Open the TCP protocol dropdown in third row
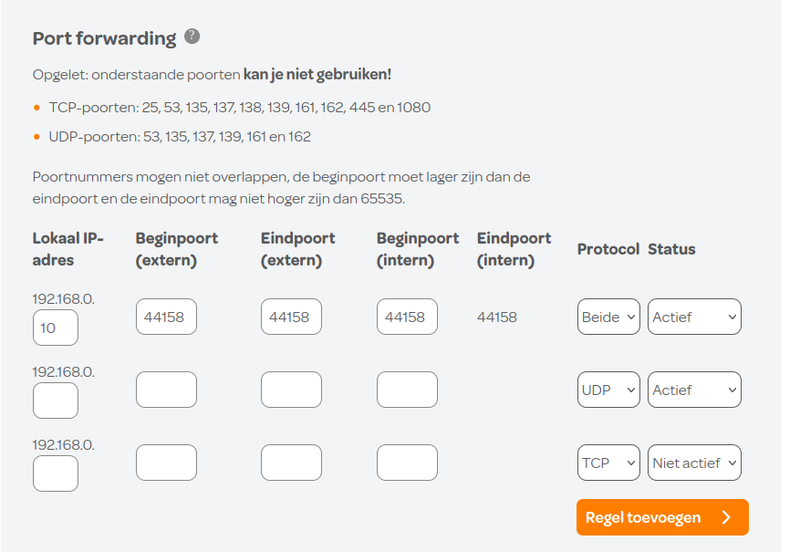 coord(608,463)
